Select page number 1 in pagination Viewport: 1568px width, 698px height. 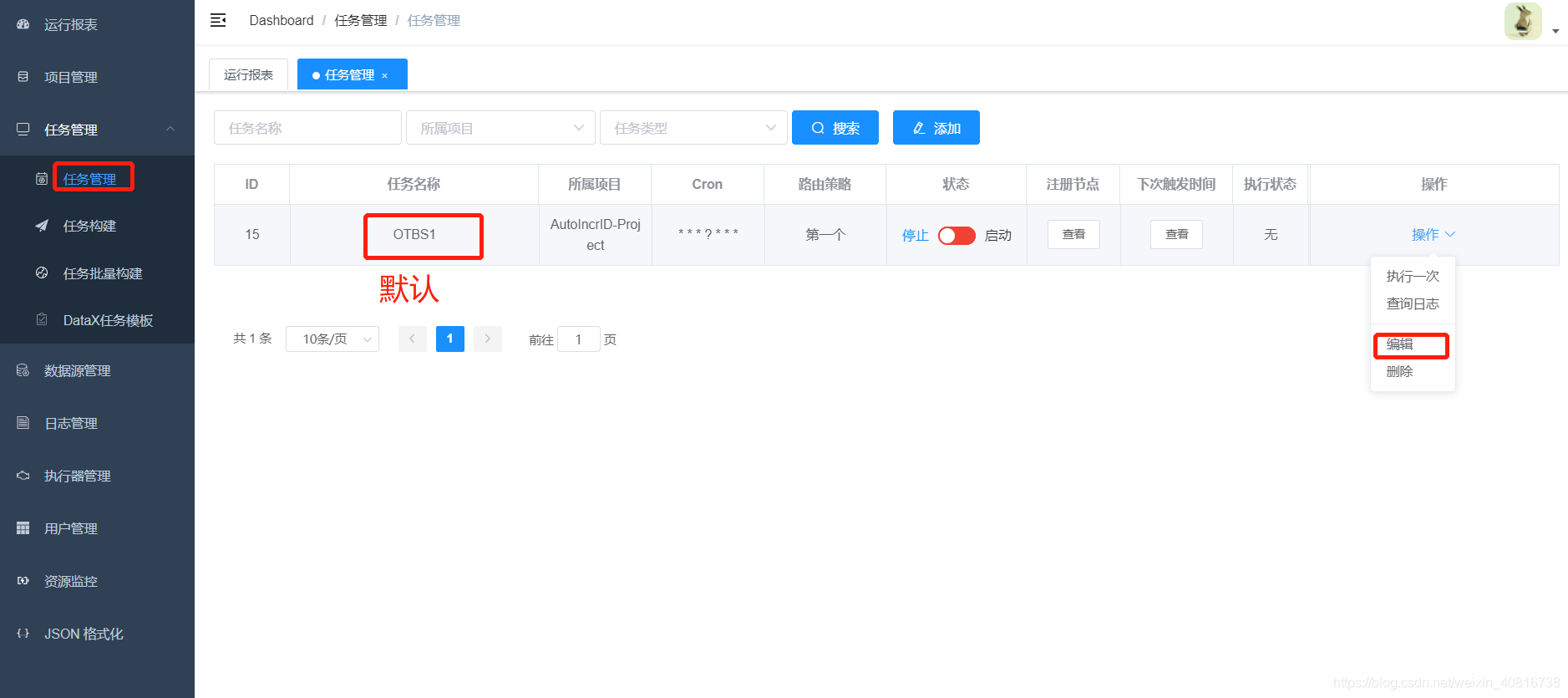450,339
